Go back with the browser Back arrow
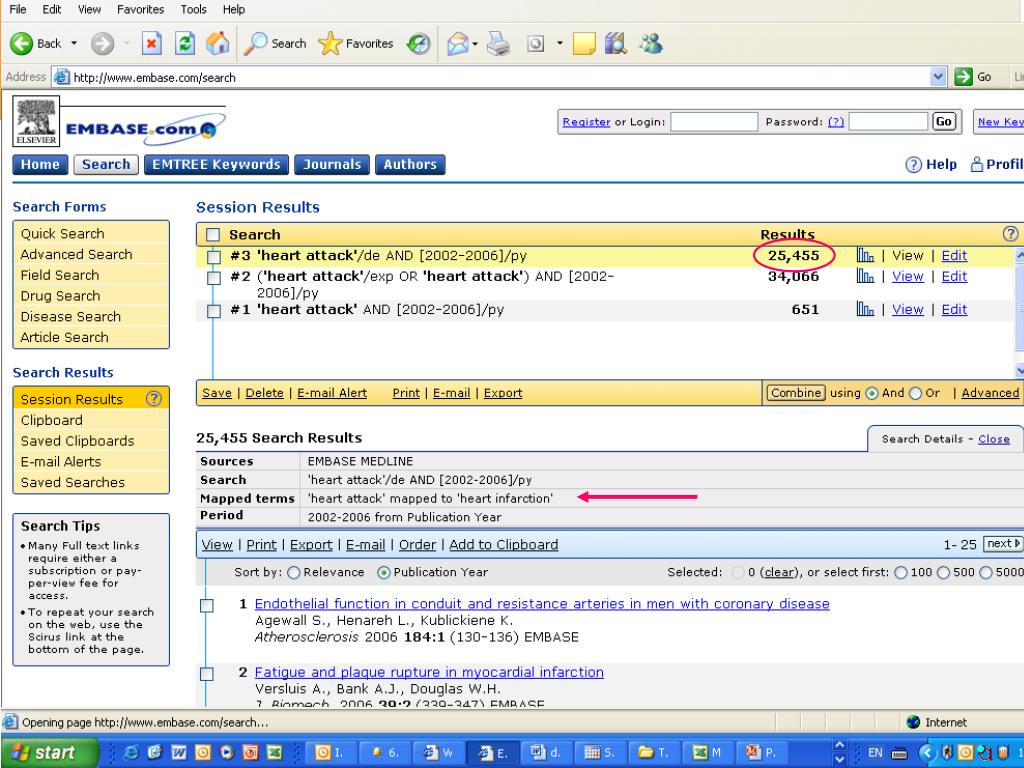The height and width of the screenshot is (768, 1024). point(22,44)
